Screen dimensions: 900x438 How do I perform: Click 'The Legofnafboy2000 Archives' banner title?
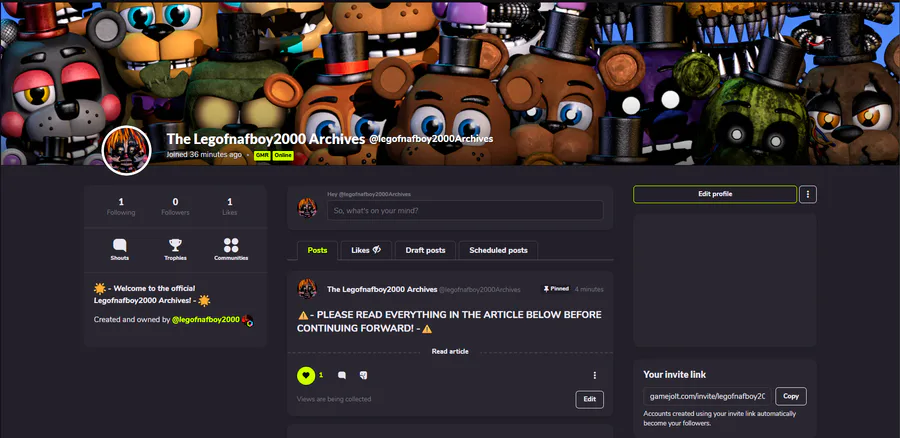tap(266, 139)
